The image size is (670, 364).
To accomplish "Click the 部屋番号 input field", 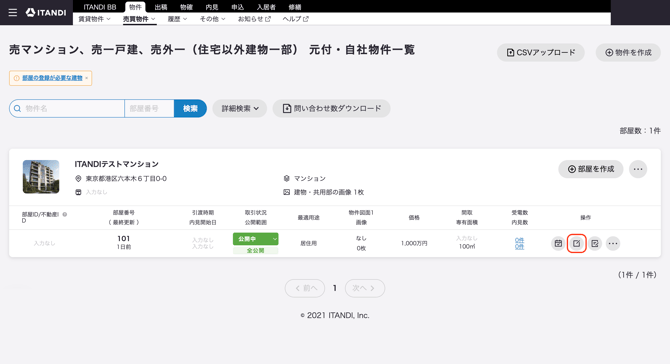I will (x=149, y=109).
